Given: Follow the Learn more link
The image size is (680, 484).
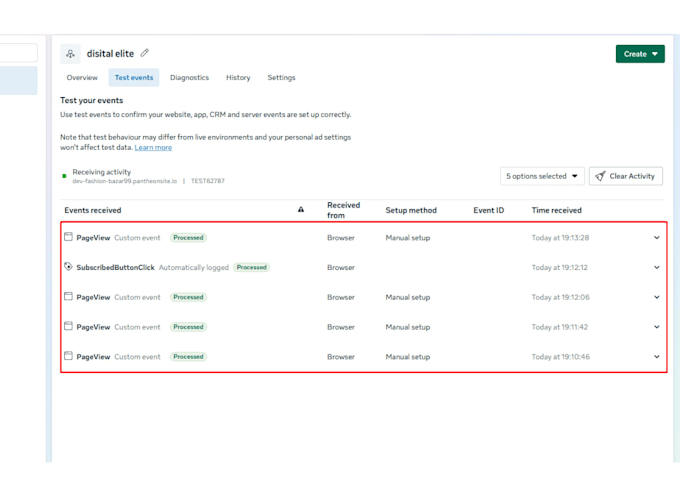Looking at the screenshot, I should coord(153,147).
